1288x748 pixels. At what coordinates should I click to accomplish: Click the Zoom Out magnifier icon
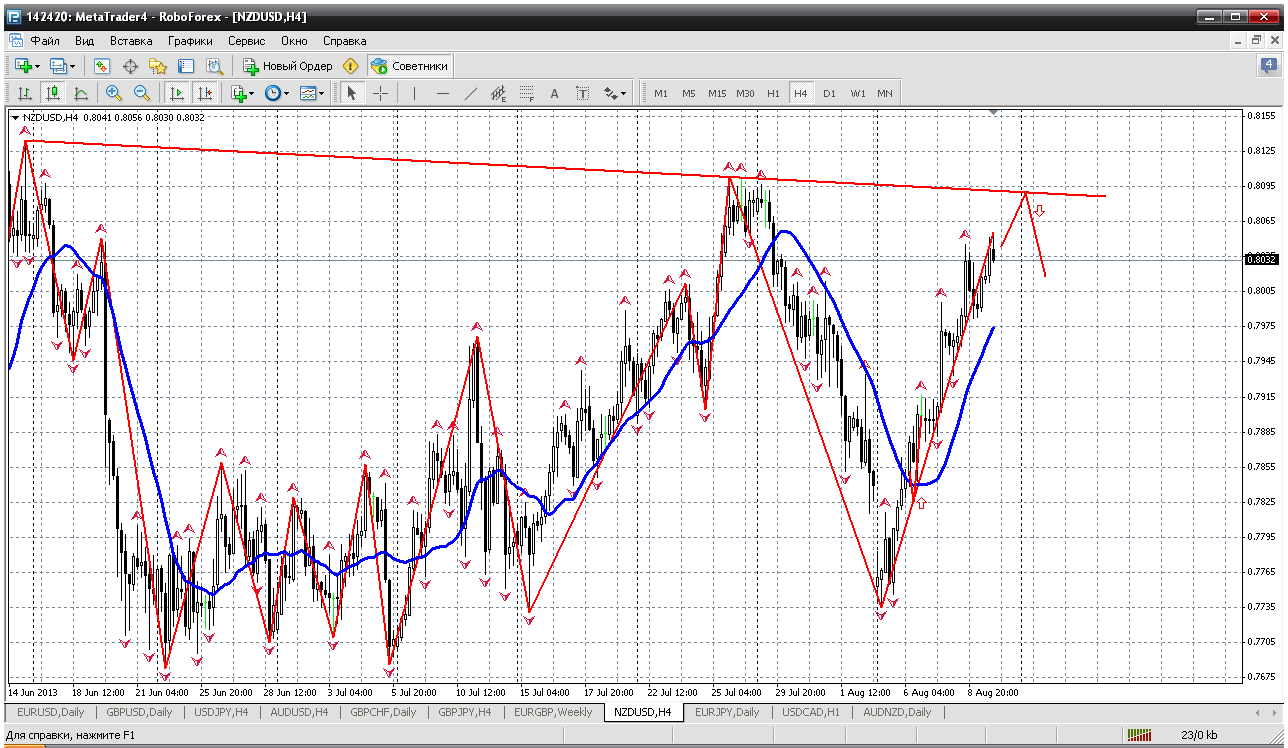click(x=142, y=93)
